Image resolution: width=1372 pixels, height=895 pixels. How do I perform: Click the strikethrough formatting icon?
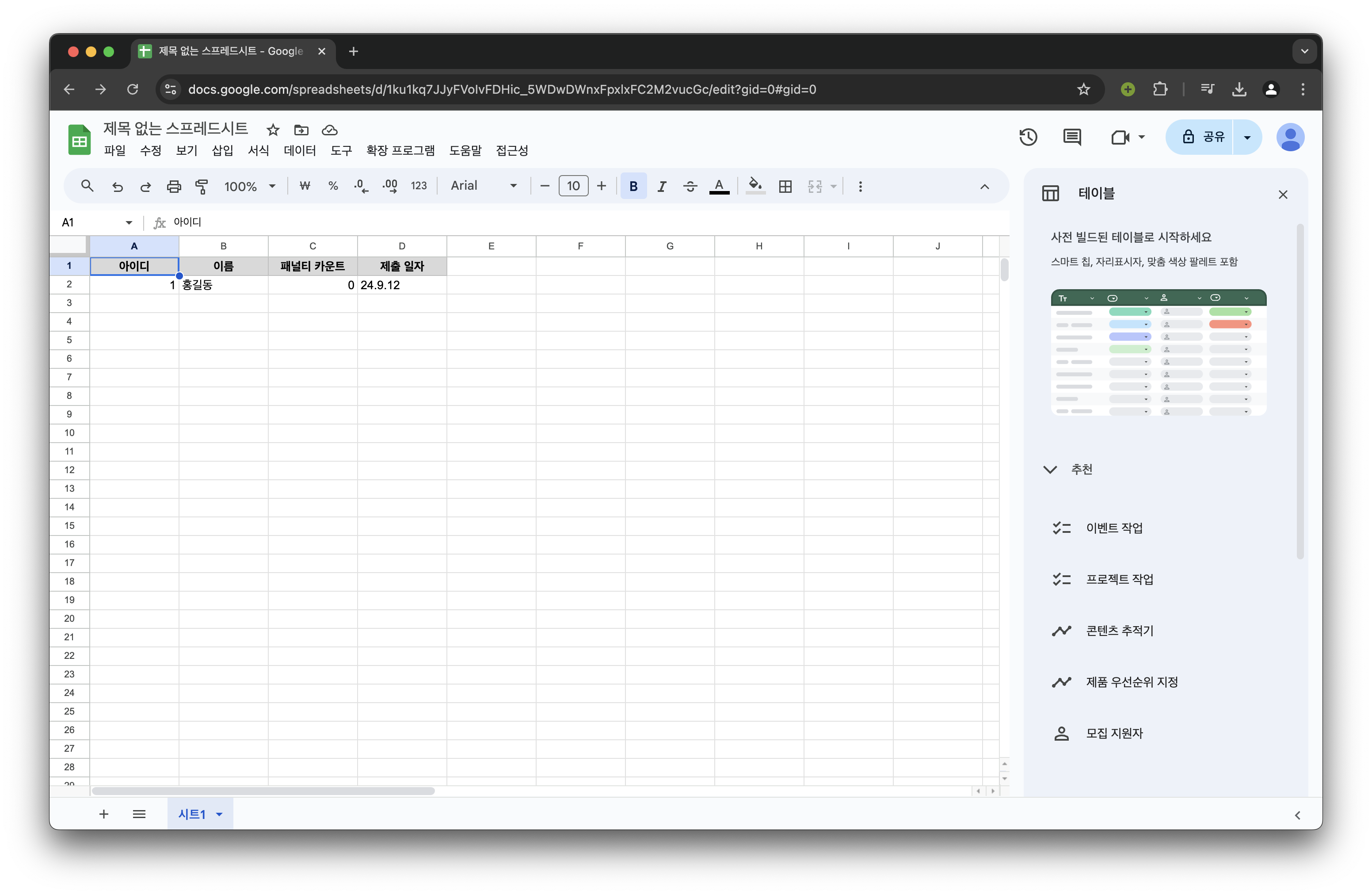(x=690, y=186)
